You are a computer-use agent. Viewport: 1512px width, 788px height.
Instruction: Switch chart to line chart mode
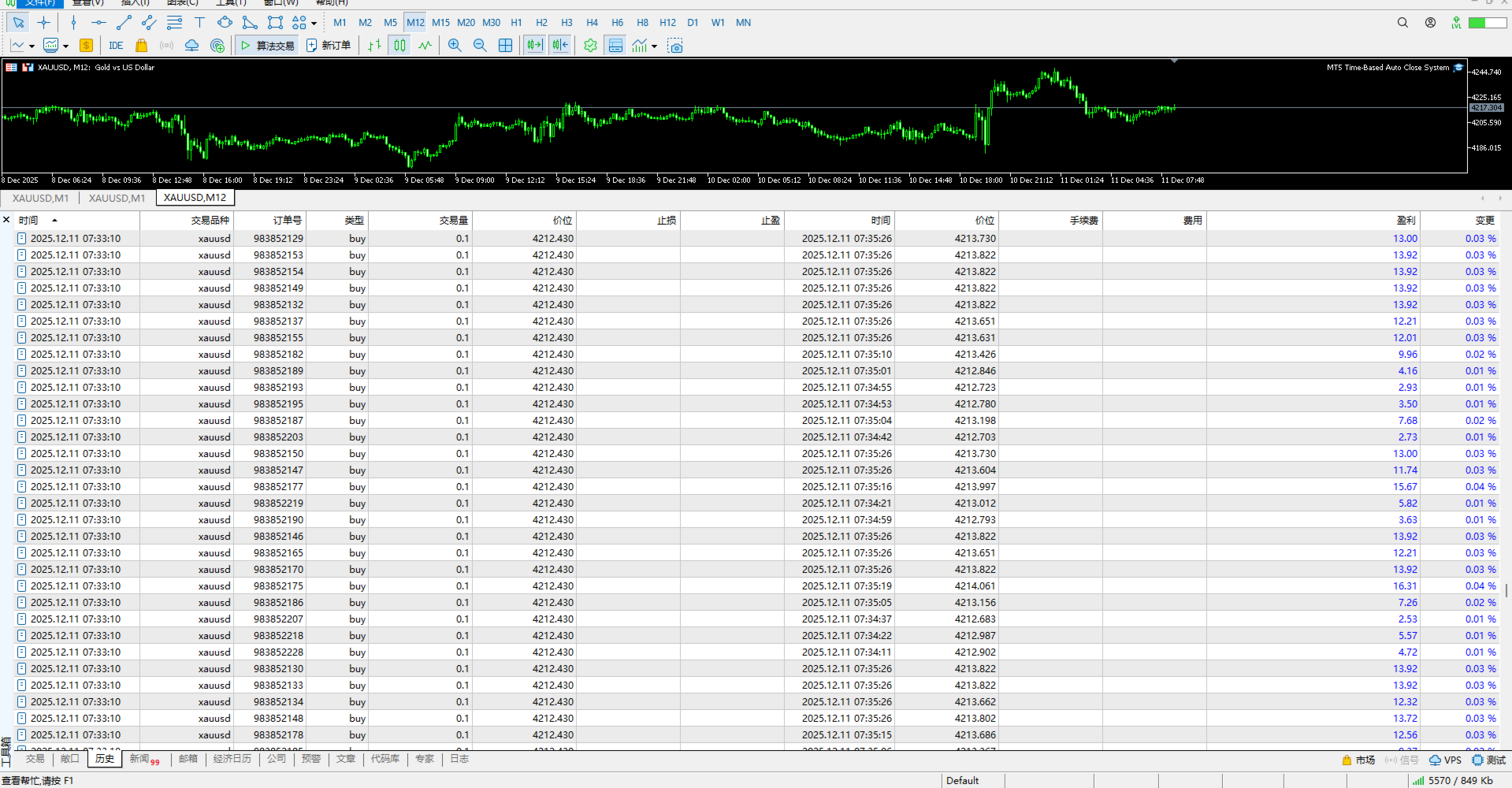425,46
